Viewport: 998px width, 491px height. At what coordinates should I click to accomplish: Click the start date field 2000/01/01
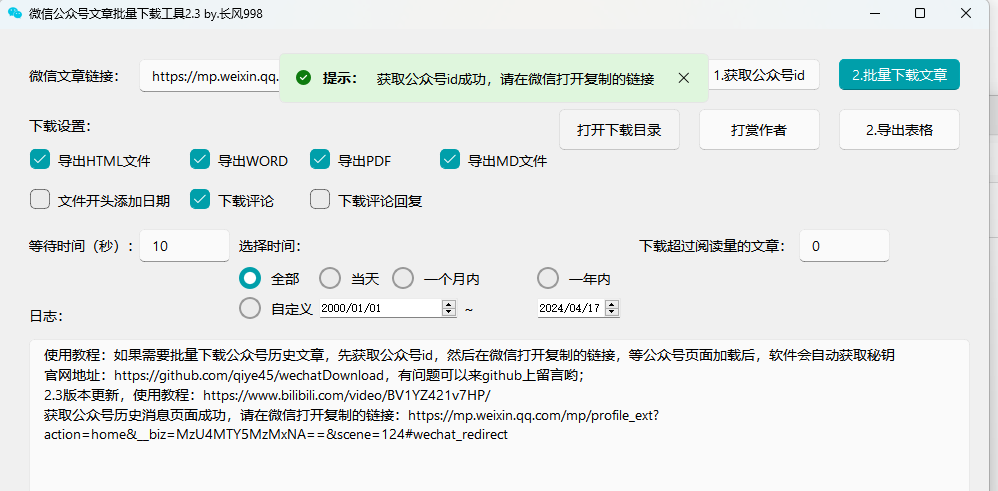[x=381, y=308]
